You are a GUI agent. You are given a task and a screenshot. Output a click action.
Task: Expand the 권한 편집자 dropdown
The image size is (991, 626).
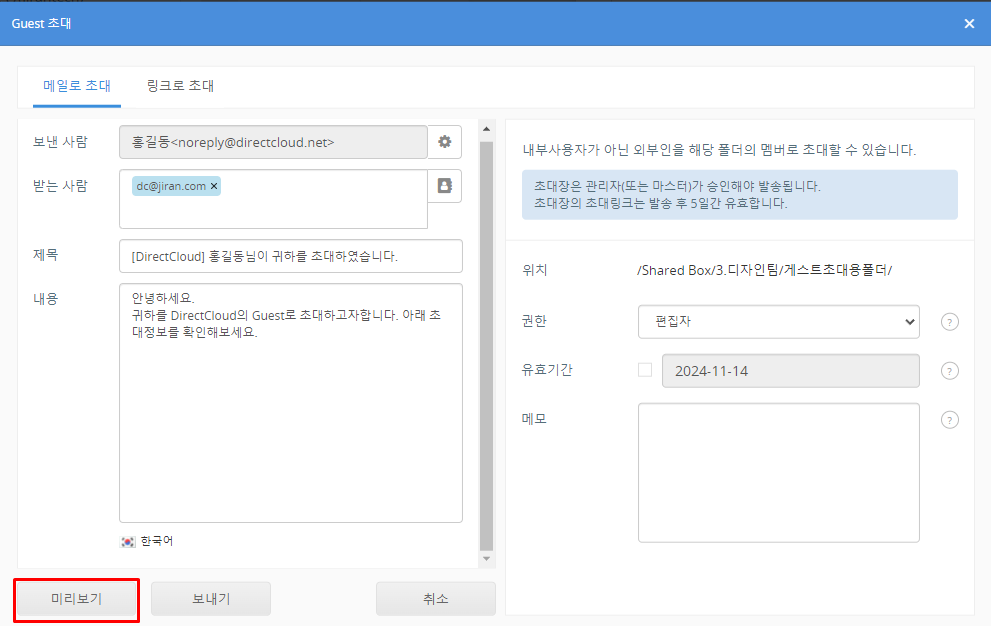(778, 322)
